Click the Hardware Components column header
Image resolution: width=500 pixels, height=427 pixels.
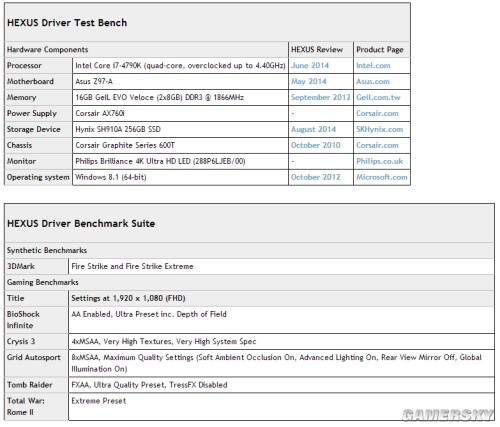(x=47, y=50)
